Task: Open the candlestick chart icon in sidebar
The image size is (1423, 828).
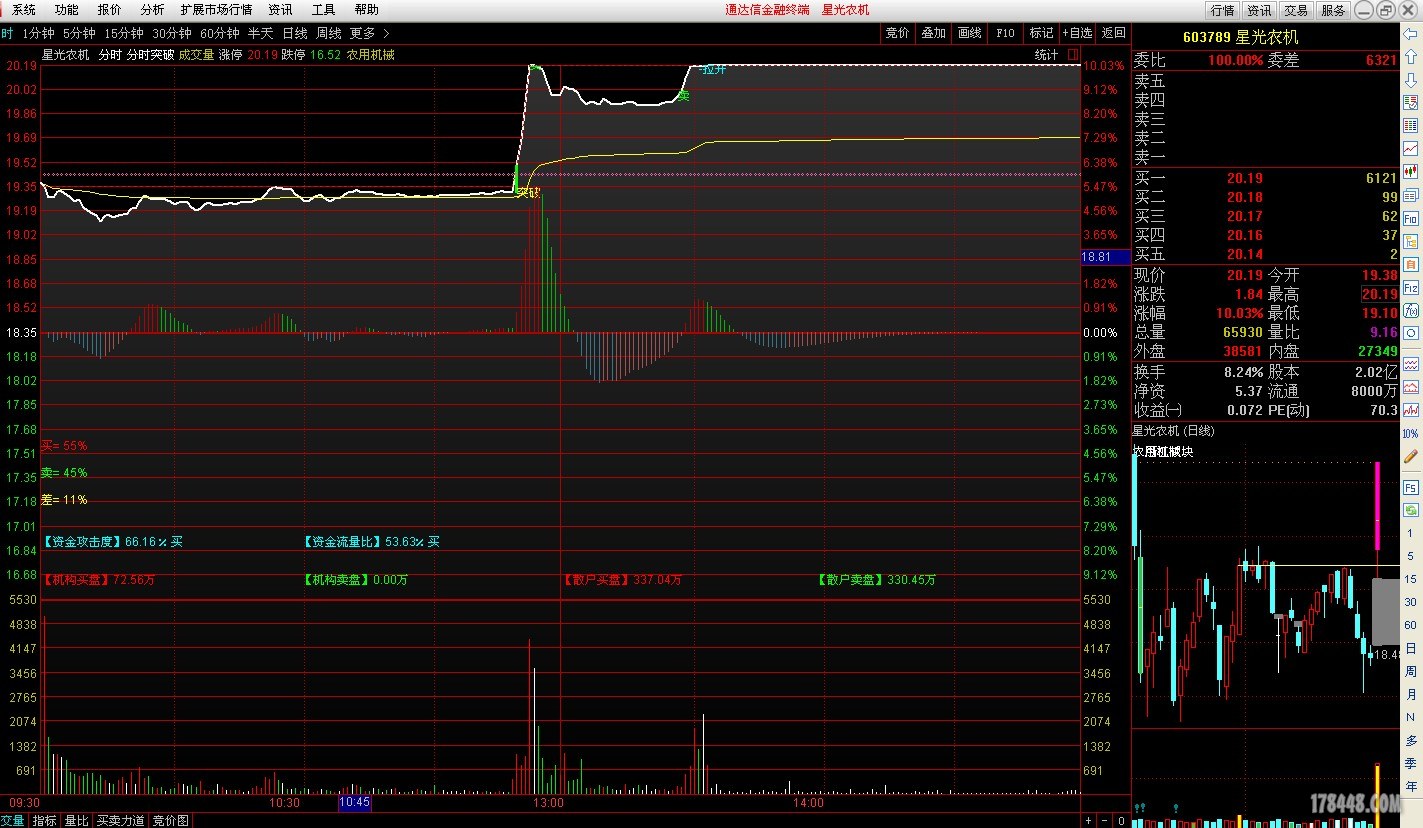Action: (1410, 171)
